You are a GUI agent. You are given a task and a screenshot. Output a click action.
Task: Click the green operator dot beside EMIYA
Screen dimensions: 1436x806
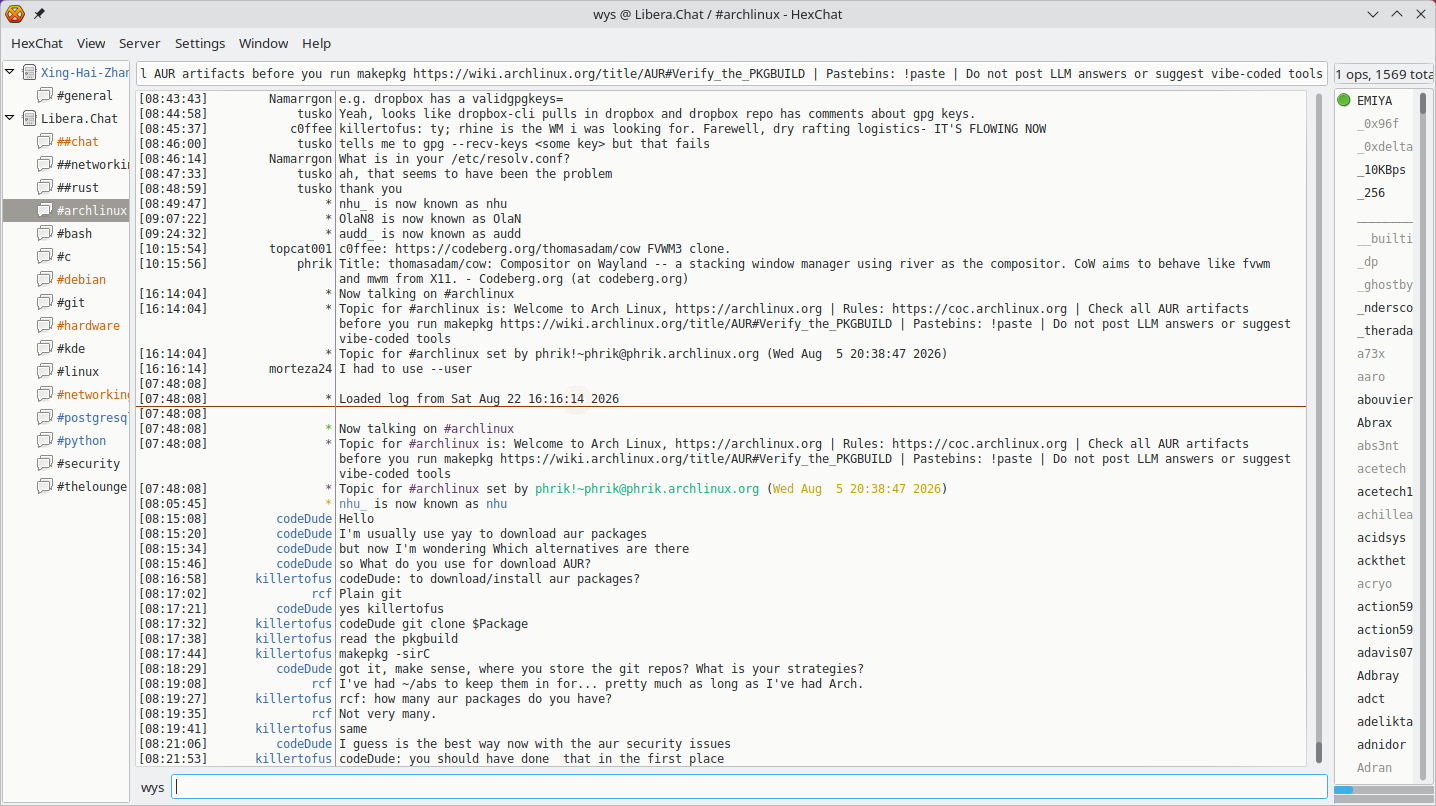tap(1344, 100)
